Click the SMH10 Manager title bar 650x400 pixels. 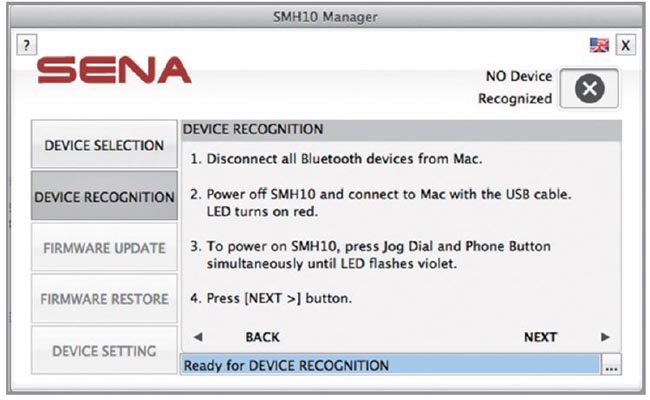click(x=325, y=17)
